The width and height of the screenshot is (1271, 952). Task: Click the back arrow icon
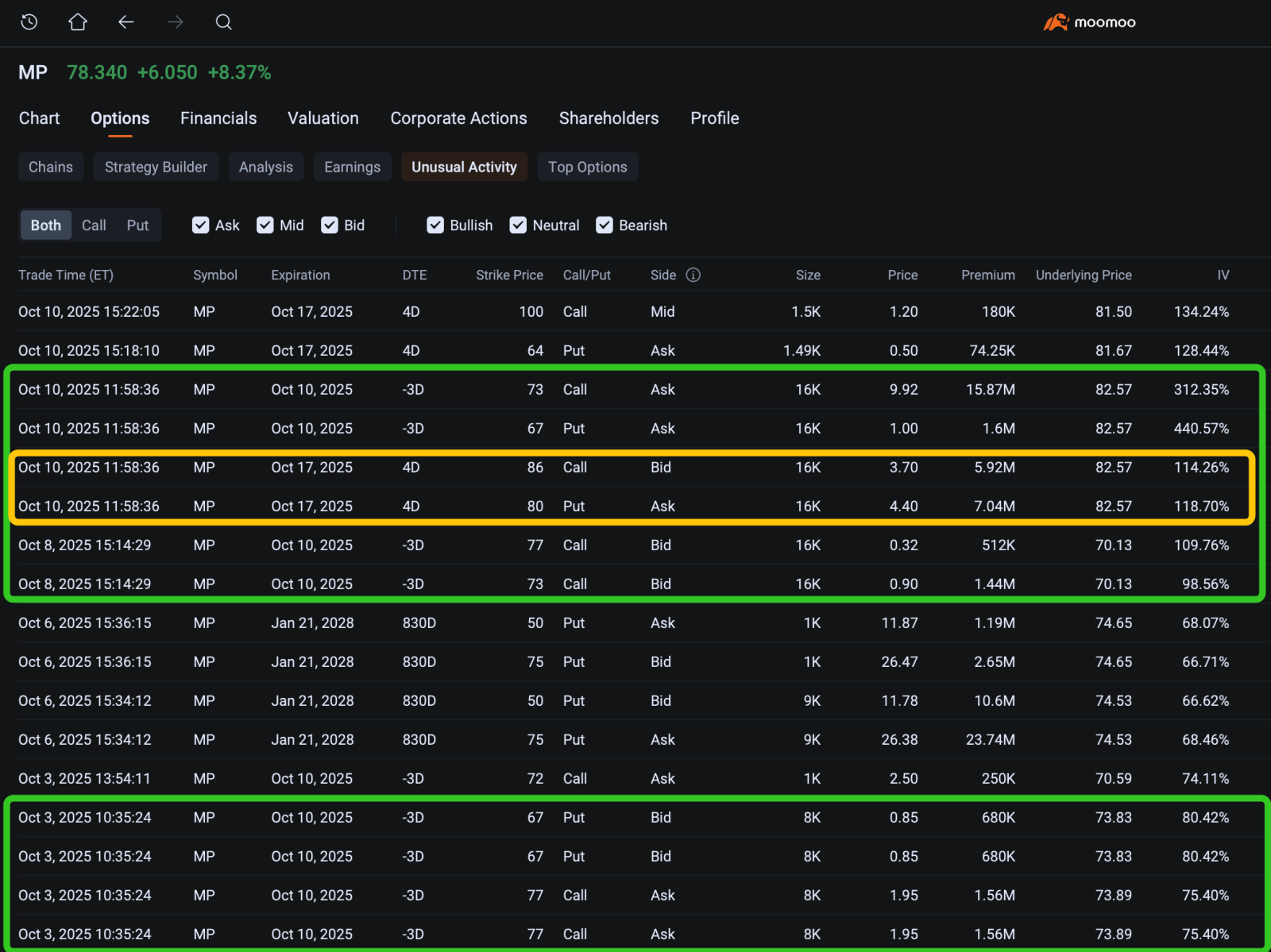pyautogui.click(x=126, y=22)
